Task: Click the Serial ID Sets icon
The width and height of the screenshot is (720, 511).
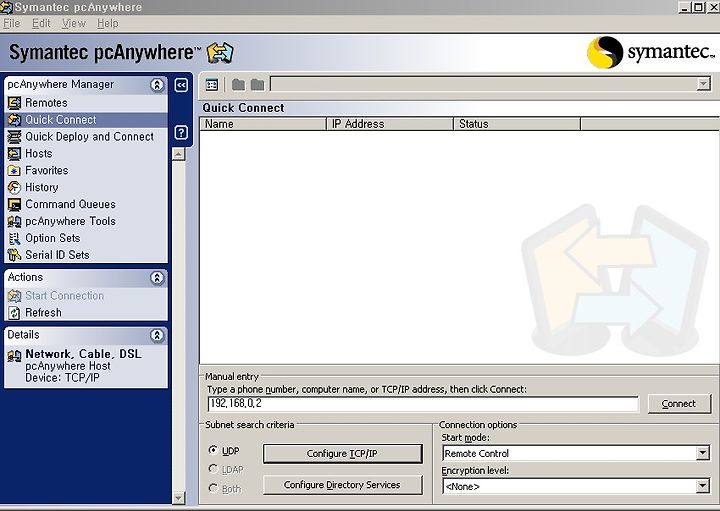Action: point(14,255)
